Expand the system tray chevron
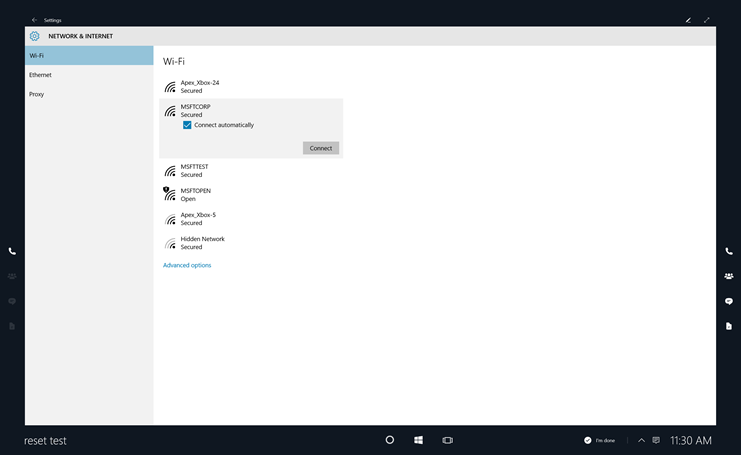Screen dimensions: 741x455 point(641,440)
